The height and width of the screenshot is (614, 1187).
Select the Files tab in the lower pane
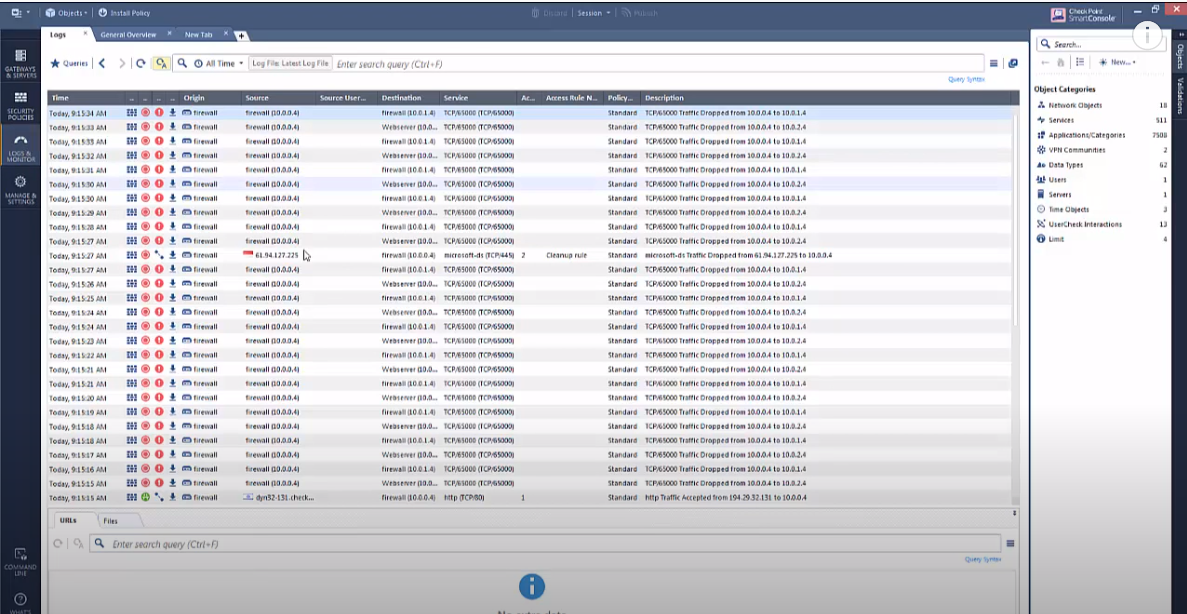point(110,521)
